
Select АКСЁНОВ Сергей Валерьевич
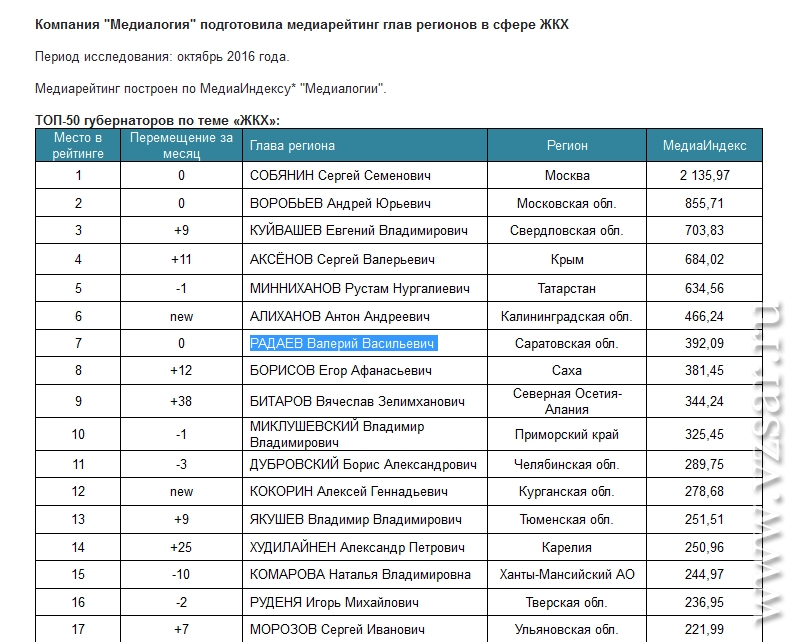(x=342, y=259)
